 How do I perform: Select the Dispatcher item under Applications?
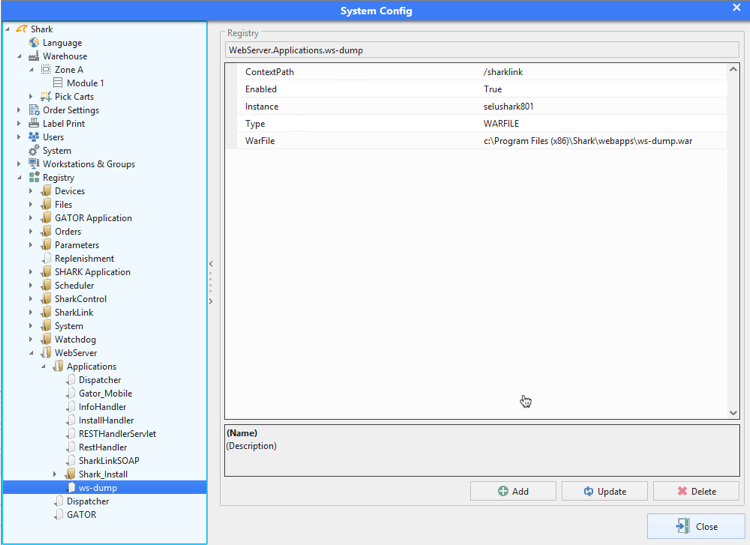pos(99,380)
